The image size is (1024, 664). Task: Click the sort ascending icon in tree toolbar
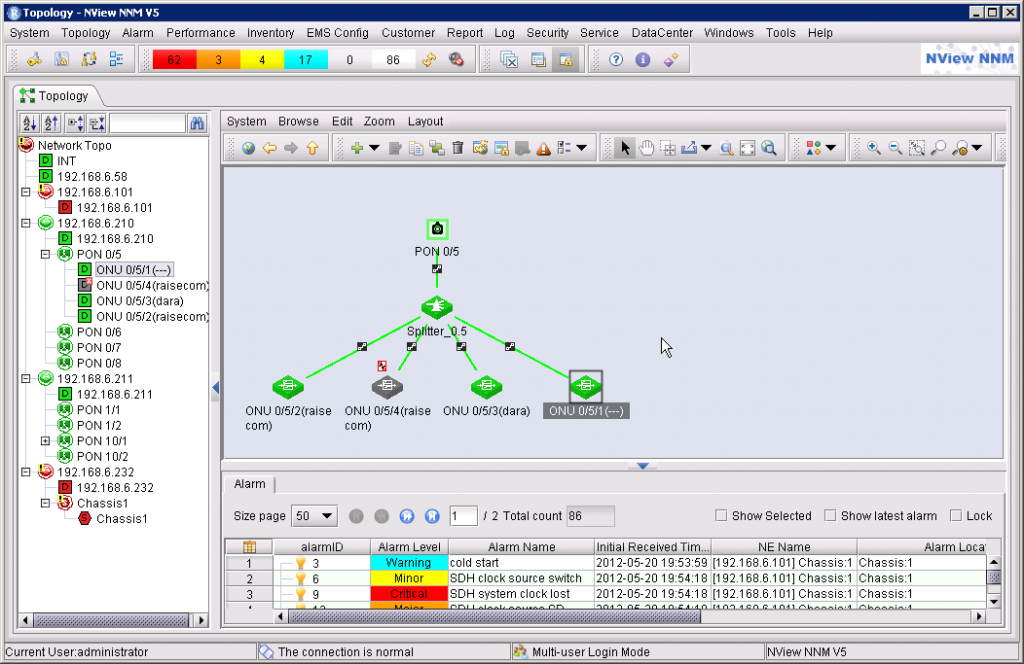[x=29, y=123]
